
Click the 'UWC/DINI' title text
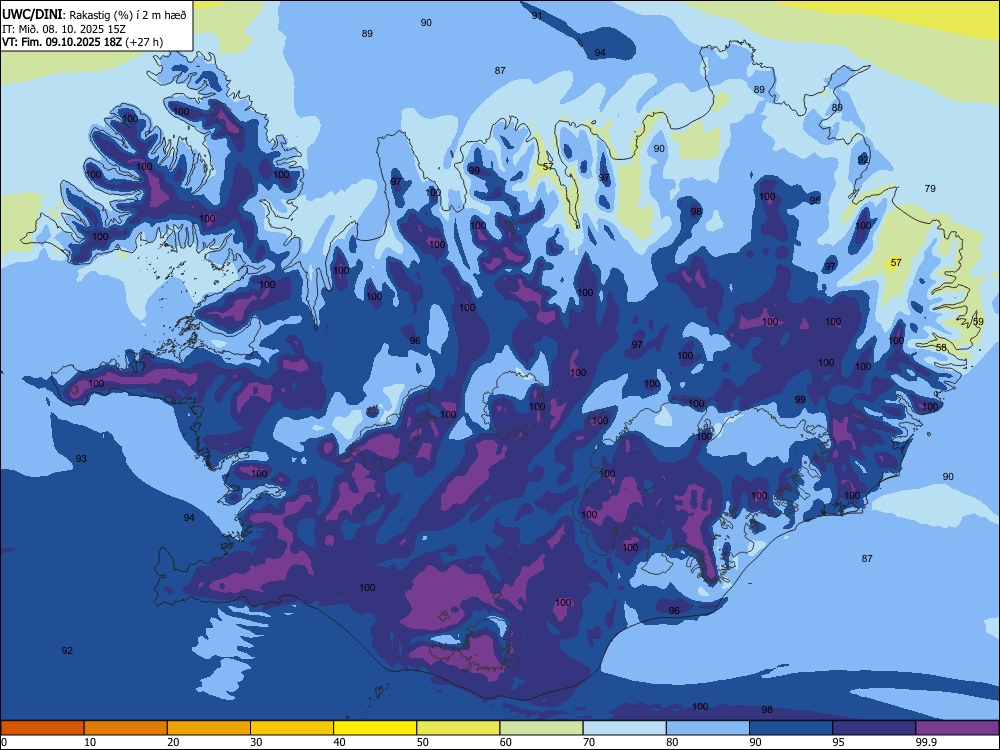tap(32, 15)
